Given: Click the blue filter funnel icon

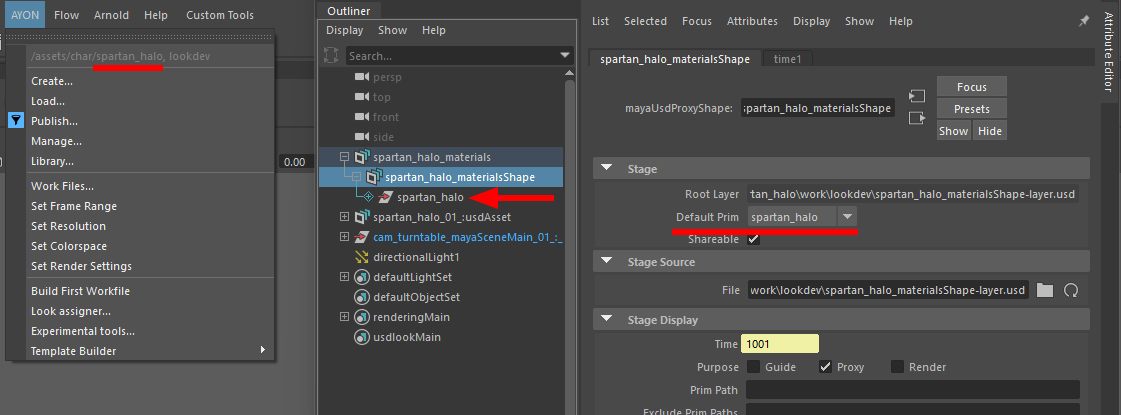Looking at the screenshot, I should (x=16, y=120).
